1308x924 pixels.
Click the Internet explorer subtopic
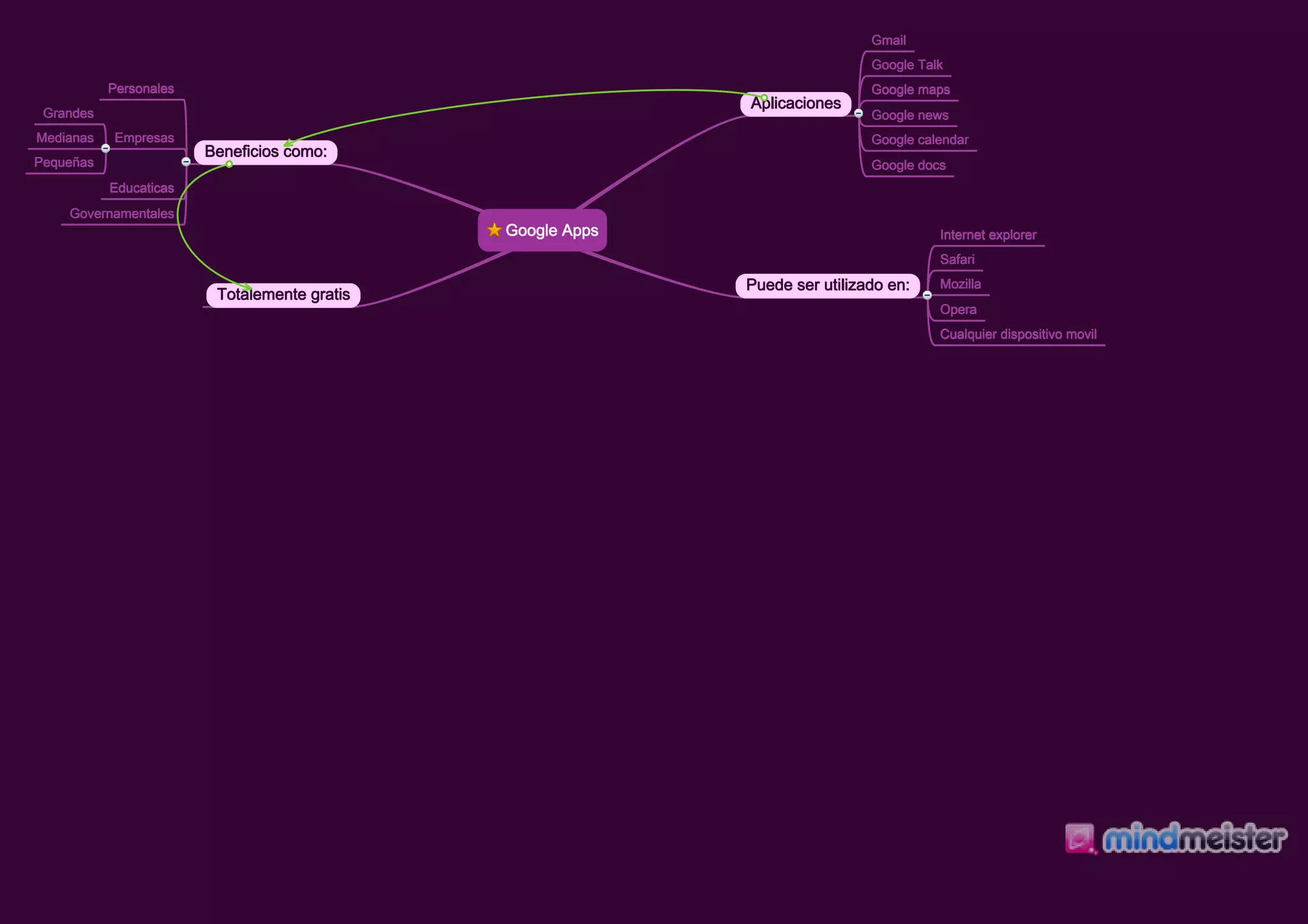987,235
